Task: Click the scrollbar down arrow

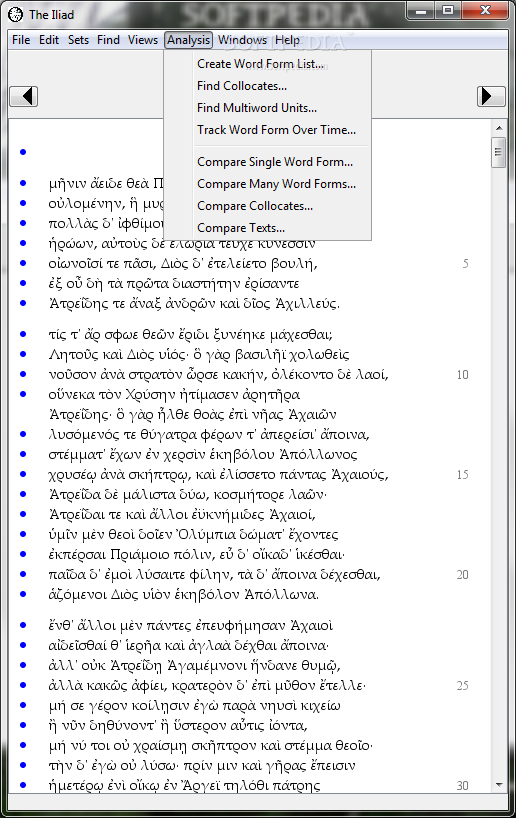Action: 499,784
